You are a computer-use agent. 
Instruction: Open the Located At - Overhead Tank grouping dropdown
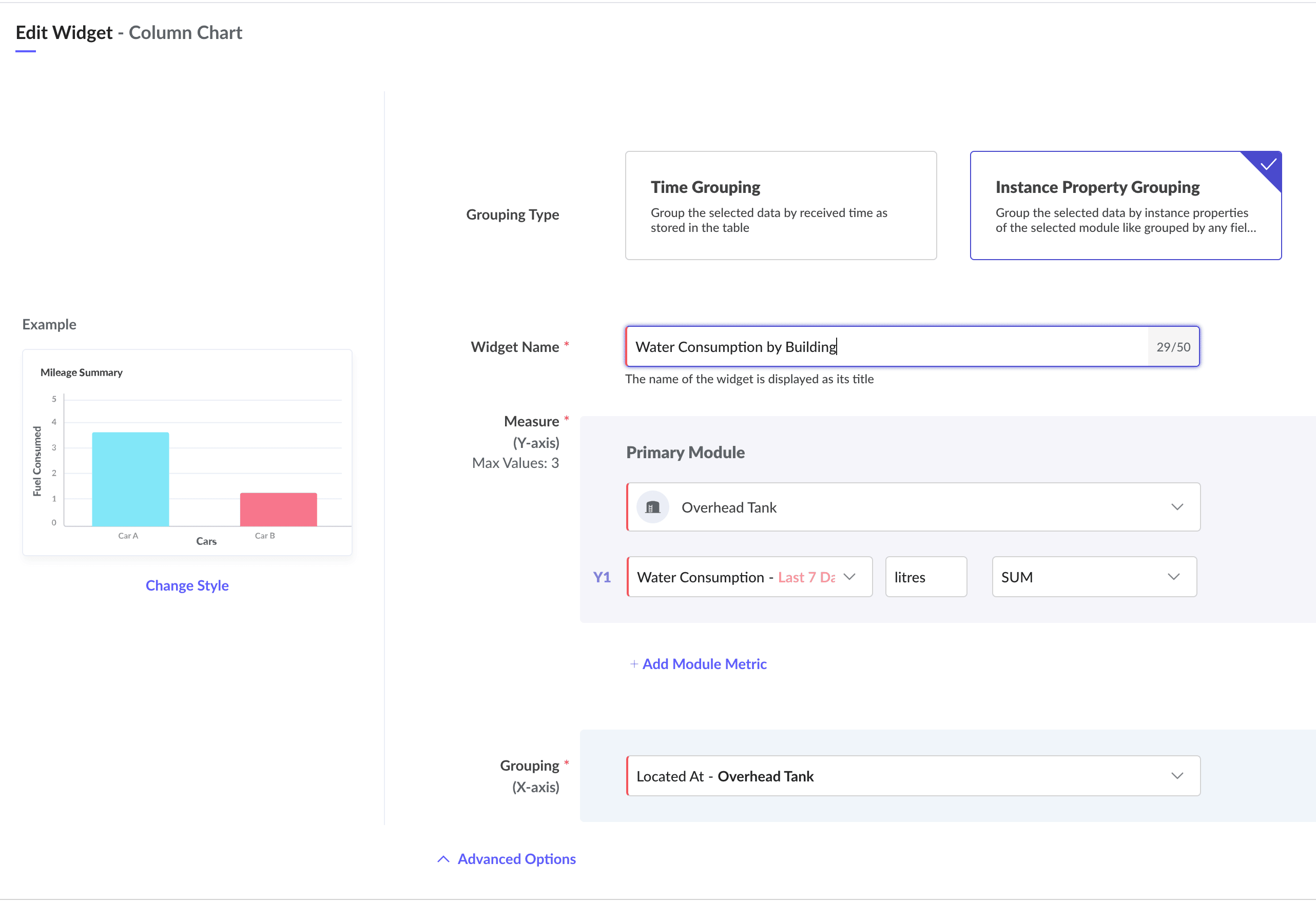1178,776
